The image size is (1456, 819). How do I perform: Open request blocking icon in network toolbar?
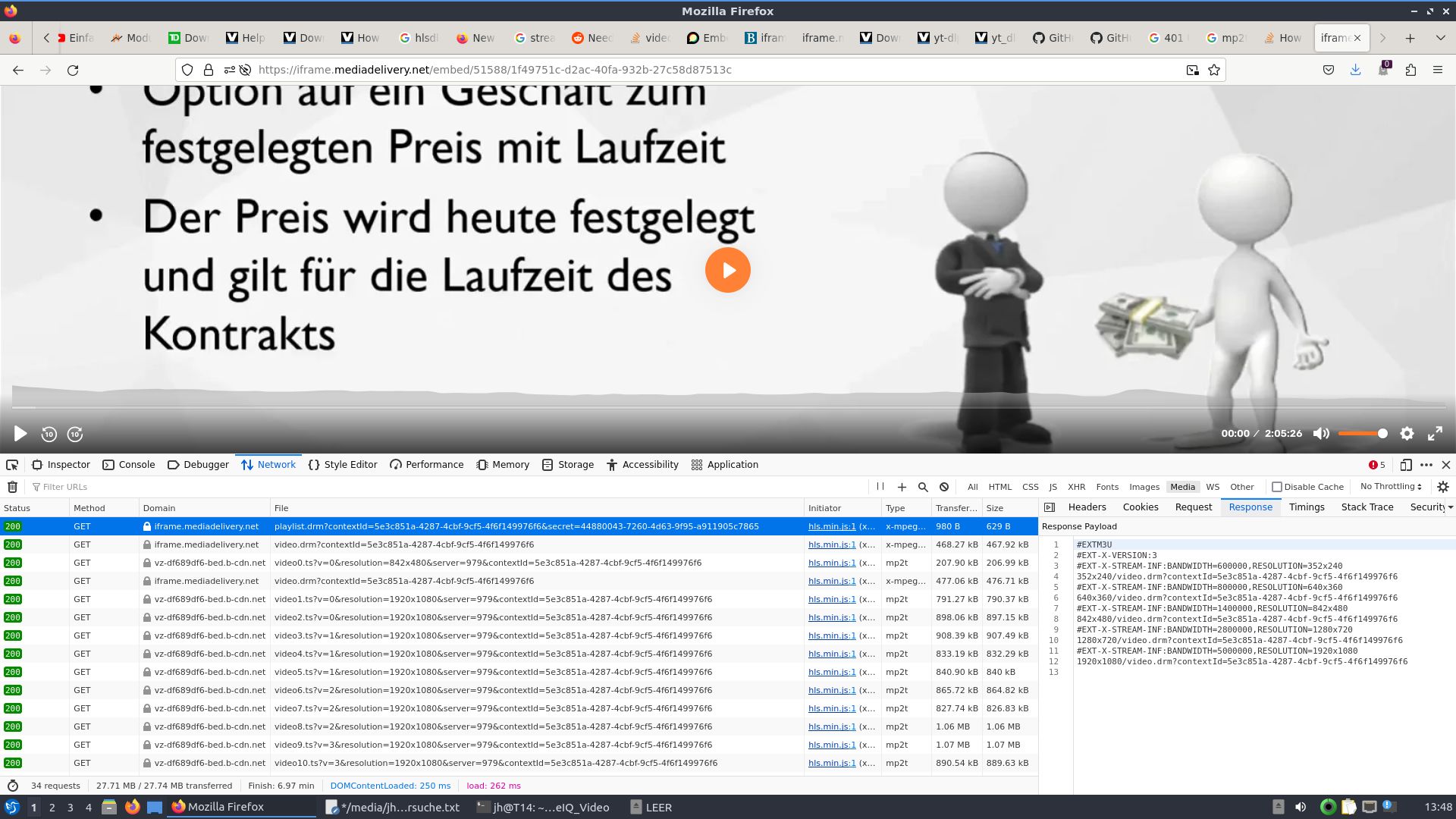pos(944,487)
